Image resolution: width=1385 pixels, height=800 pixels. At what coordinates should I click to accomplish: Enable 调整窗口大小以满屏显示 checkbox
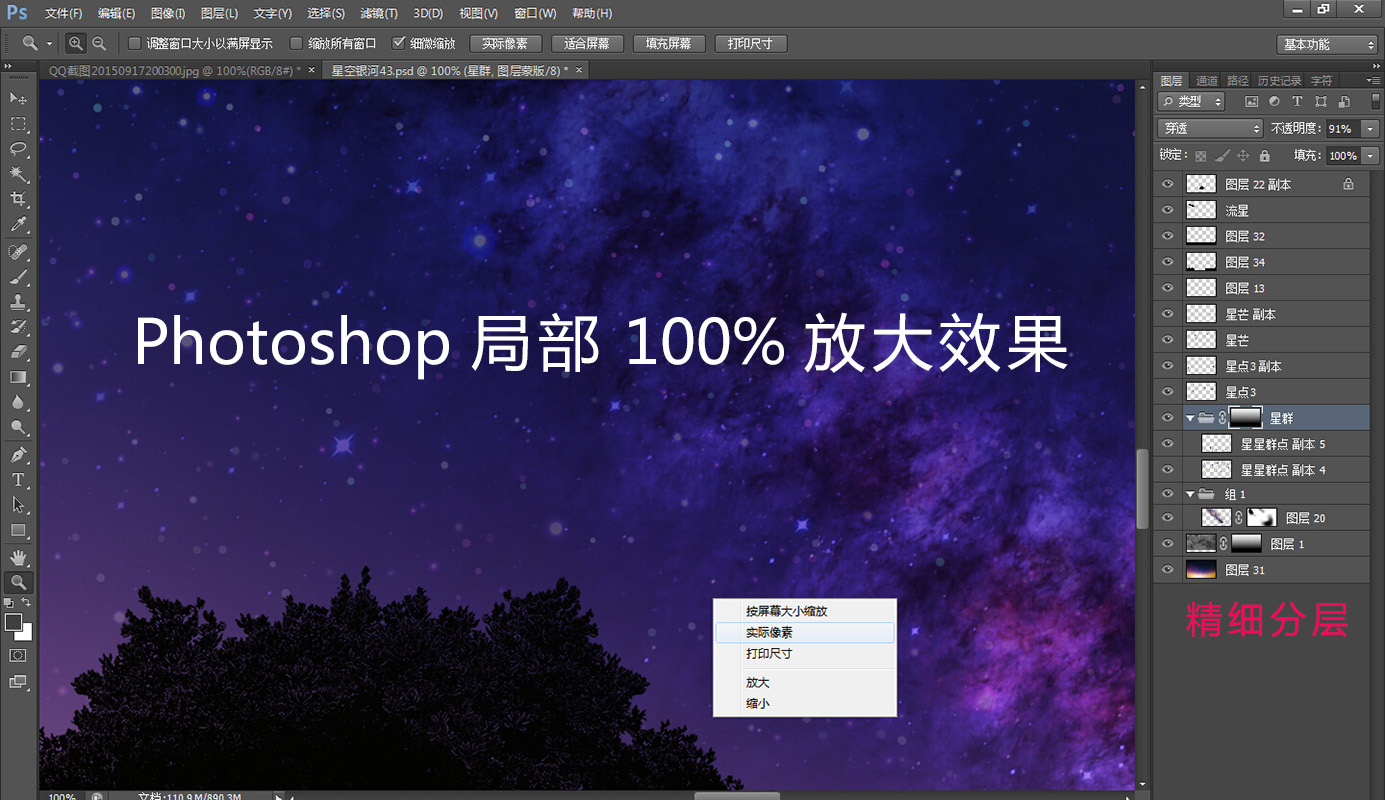click(135, 43)
